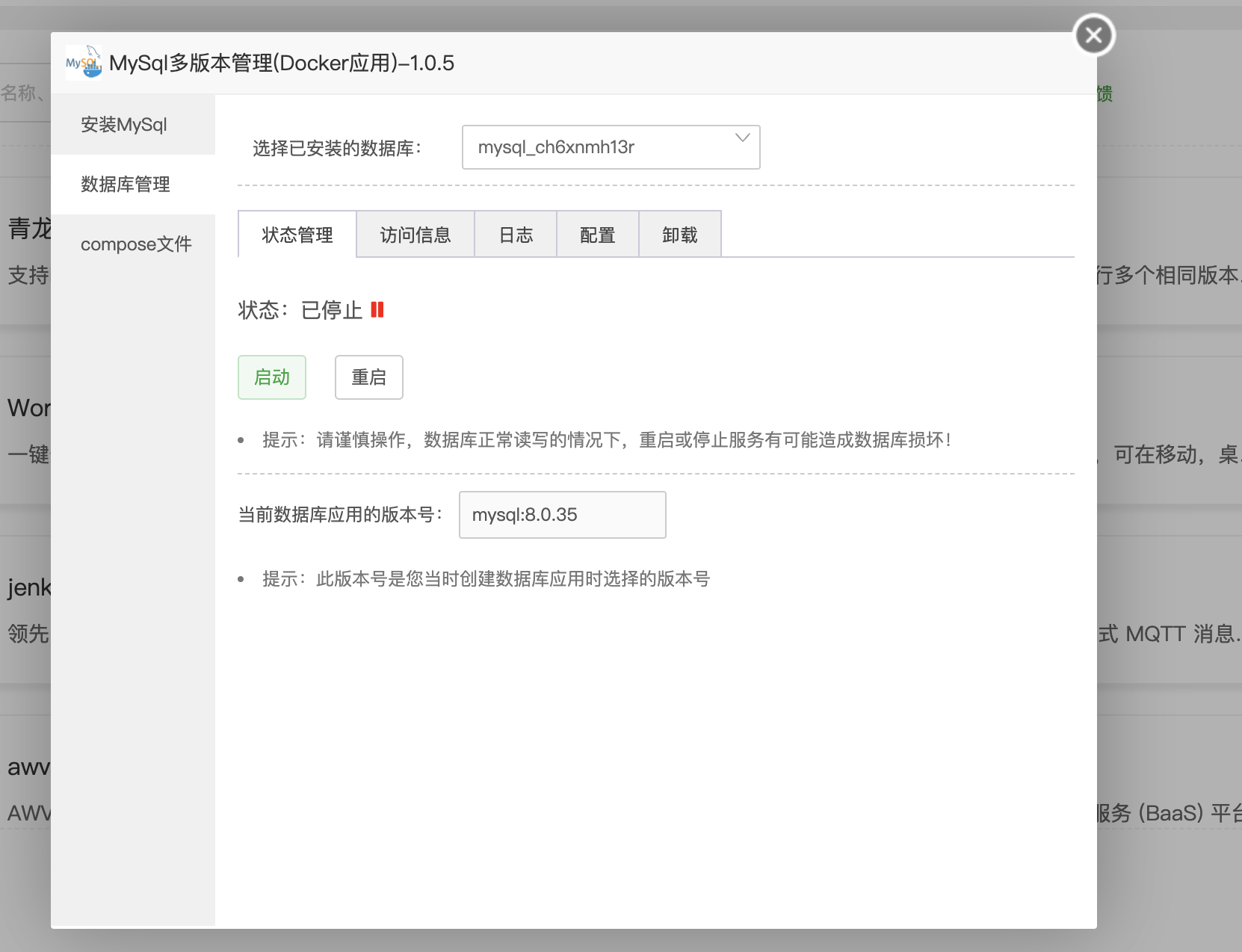
Task: Open the 日志 tab
Action: (x=516, y=235)
